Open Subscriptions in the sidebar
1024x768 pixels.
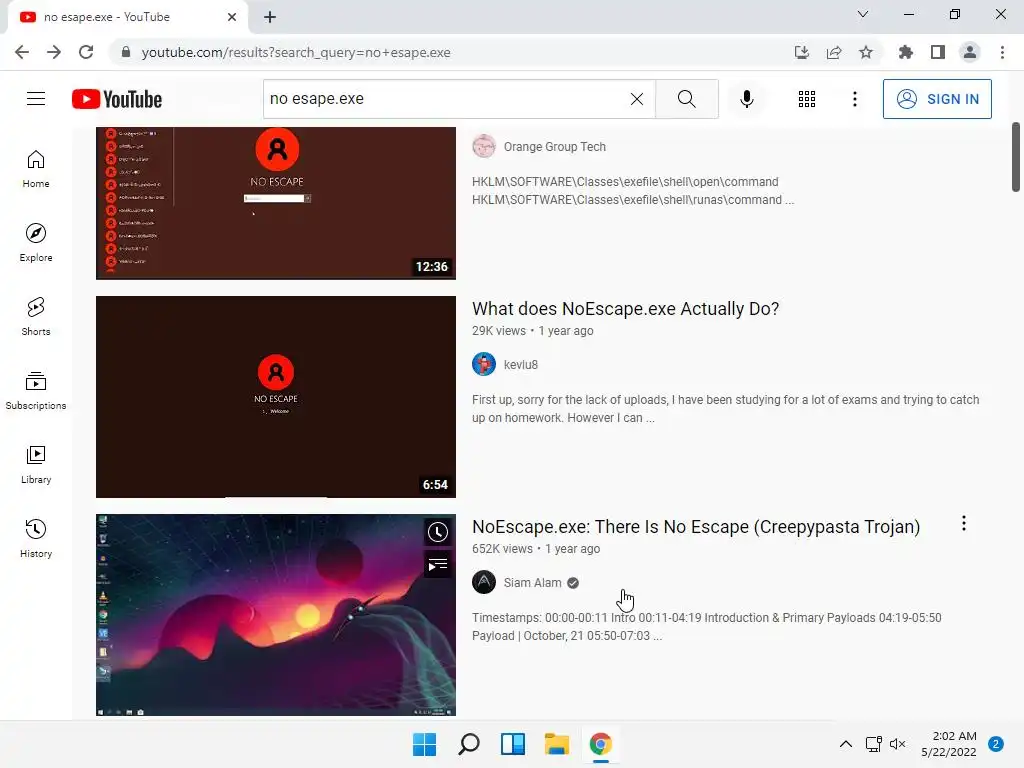pos(36,391)
